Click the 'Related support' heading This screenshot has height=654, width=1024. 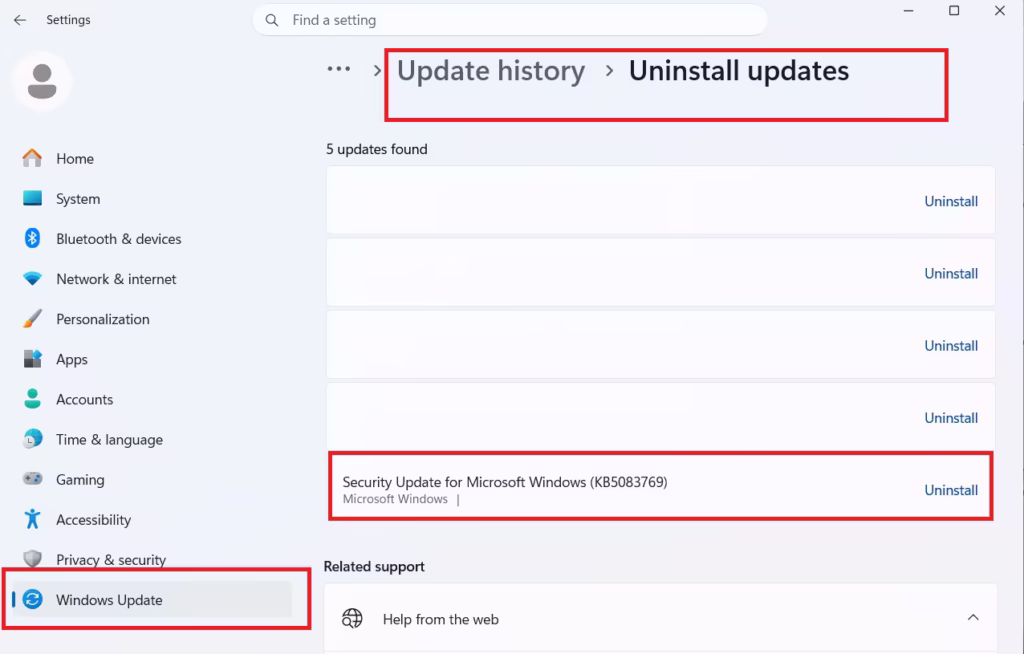374,566
